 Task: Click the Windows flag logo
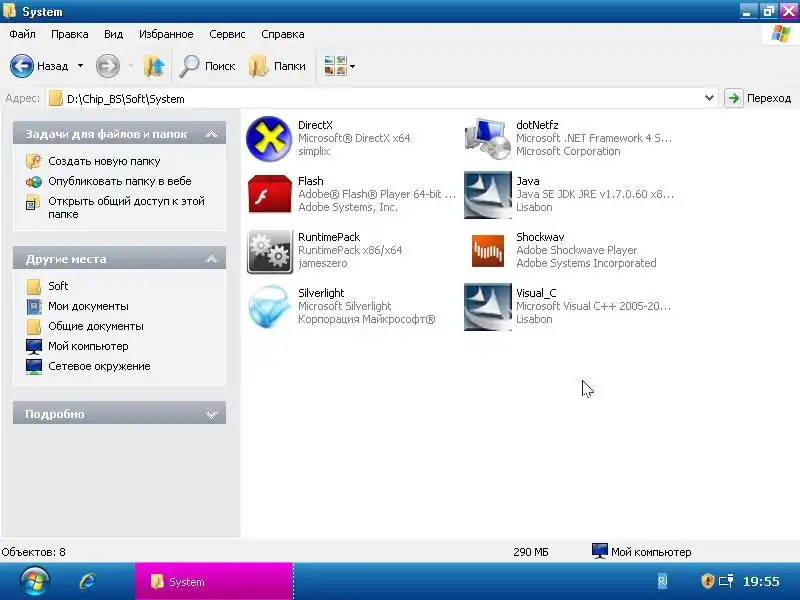[x=781, y=34]
